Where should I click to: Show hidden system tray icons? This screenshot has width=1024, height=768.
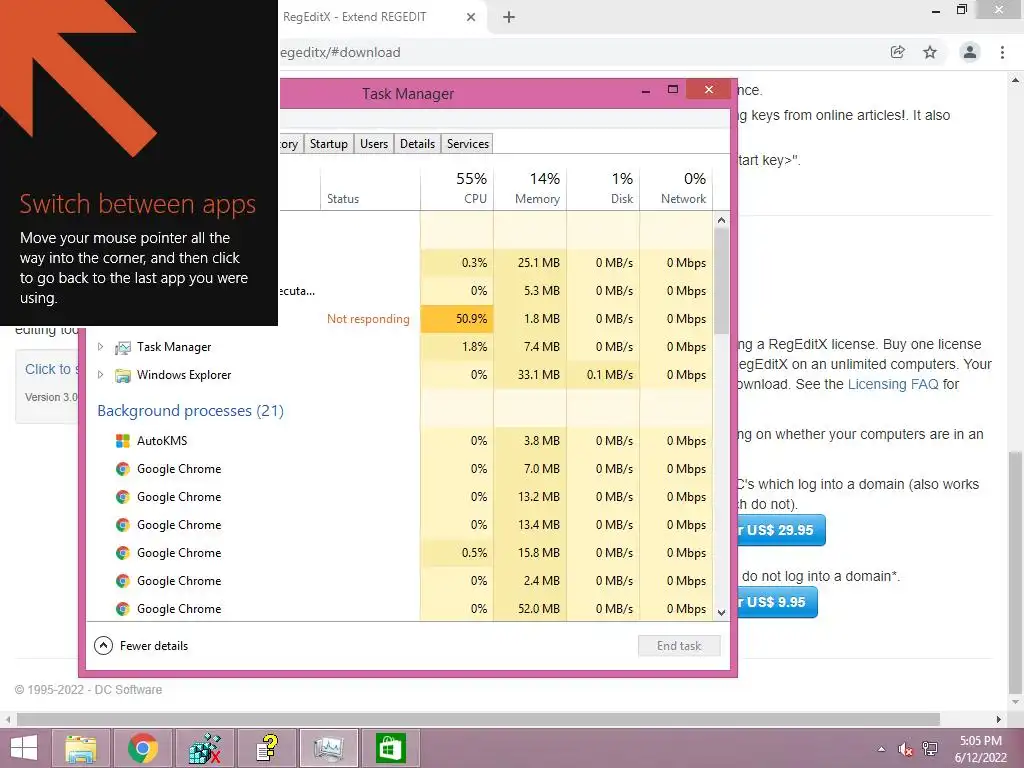(882, 749)
